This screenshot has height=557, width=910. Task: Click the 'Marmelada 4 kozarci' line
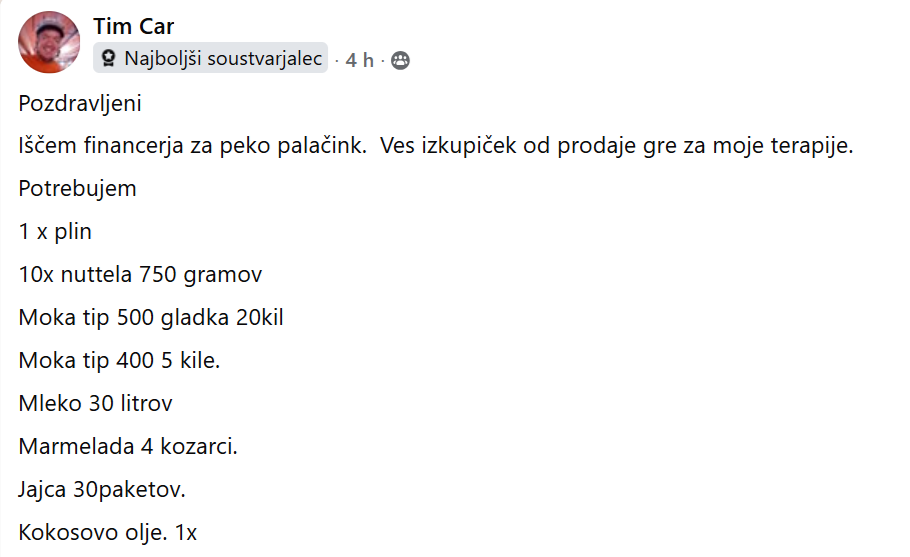pyautogui.click(x=128, y=447)
